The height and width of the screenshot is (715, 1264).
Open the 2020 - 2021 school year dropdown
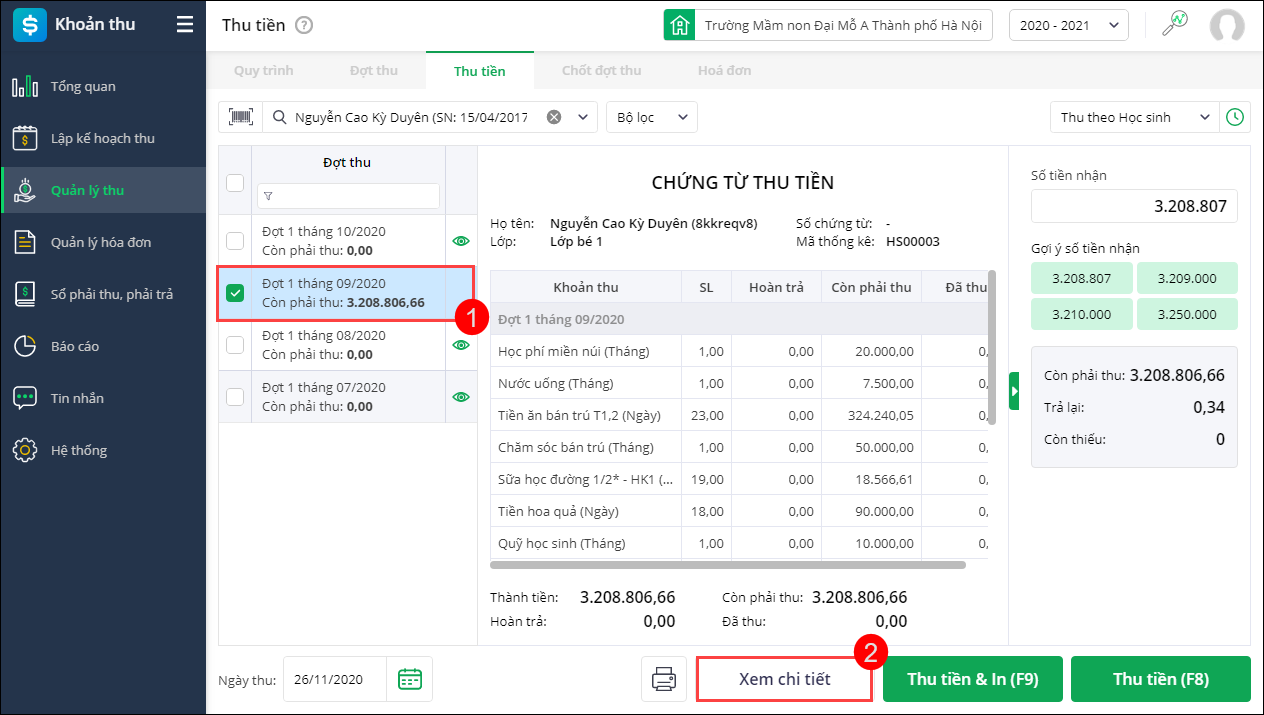(x=1068, y=25)
